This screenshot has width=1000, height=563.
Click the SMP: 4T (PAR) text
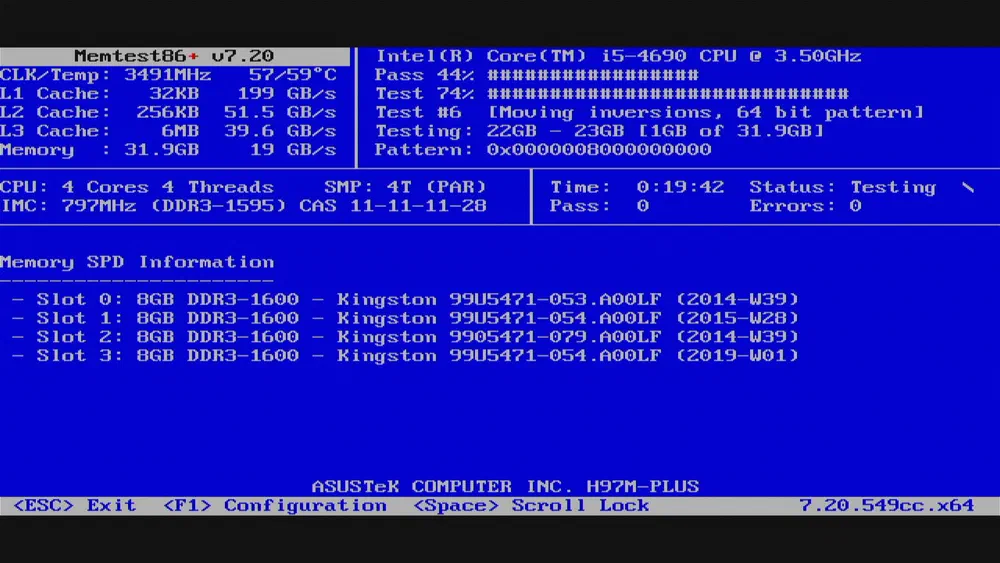pos(405,187)
